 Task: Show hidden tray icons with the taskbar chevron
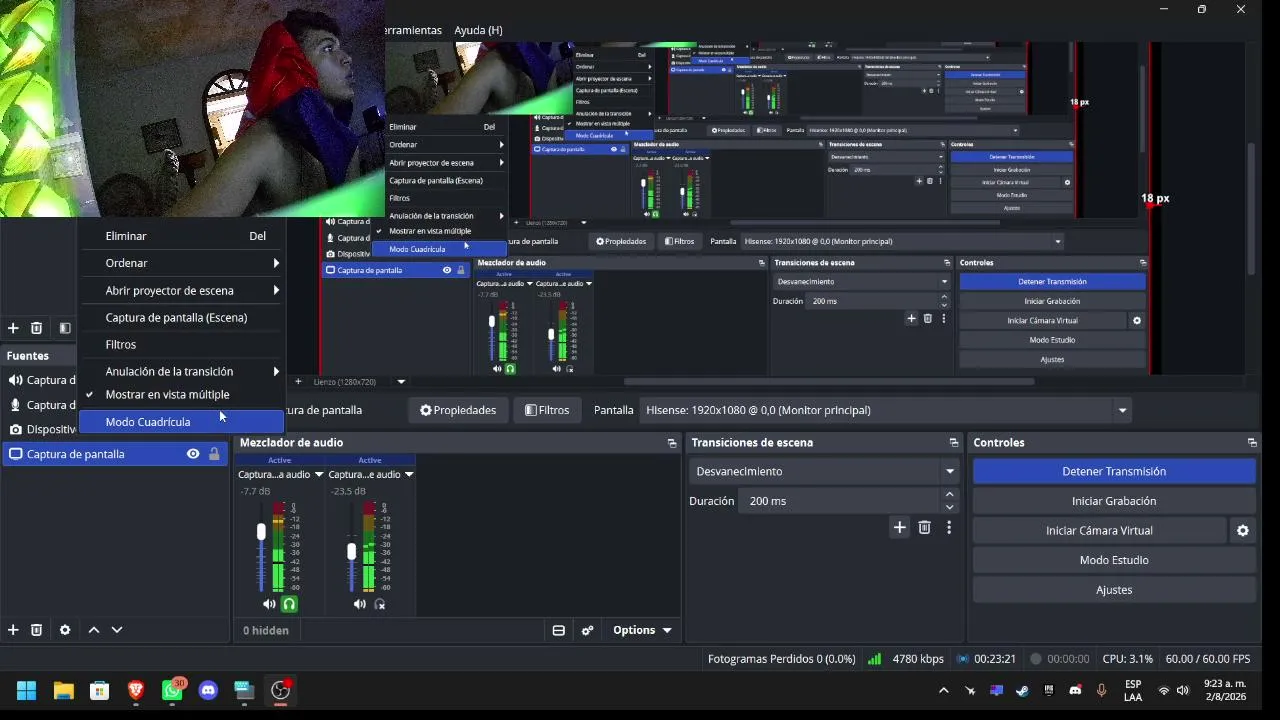click(x=943, y=690)
